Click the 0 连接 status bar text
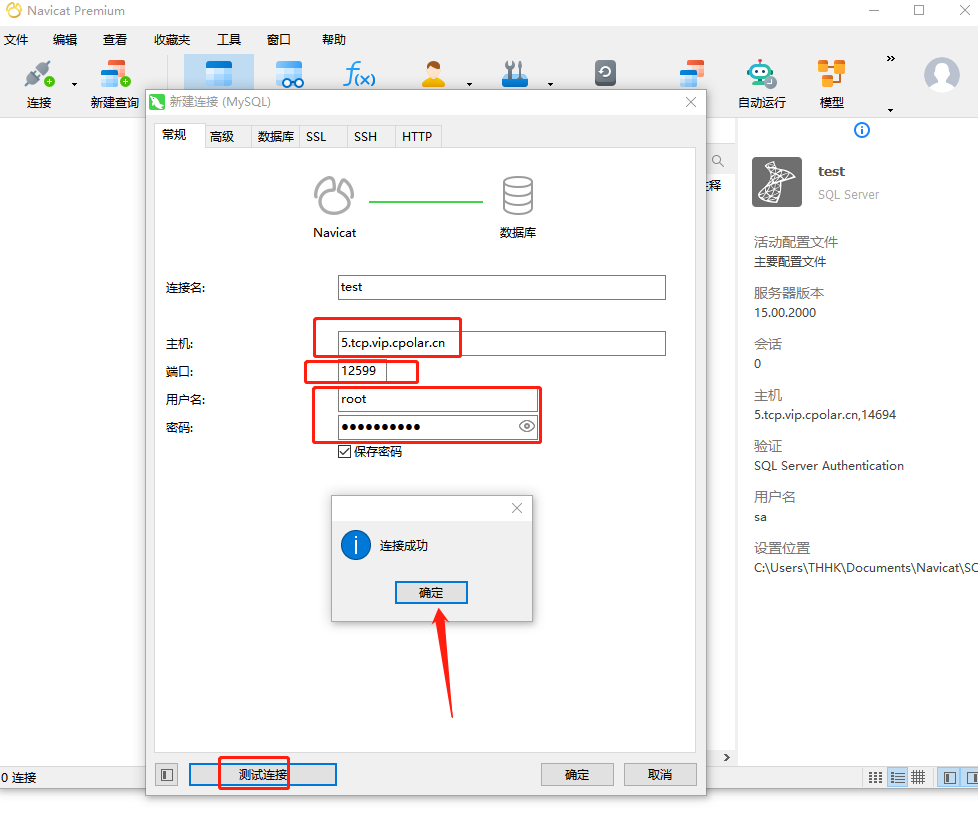 [x=19, y=778]
